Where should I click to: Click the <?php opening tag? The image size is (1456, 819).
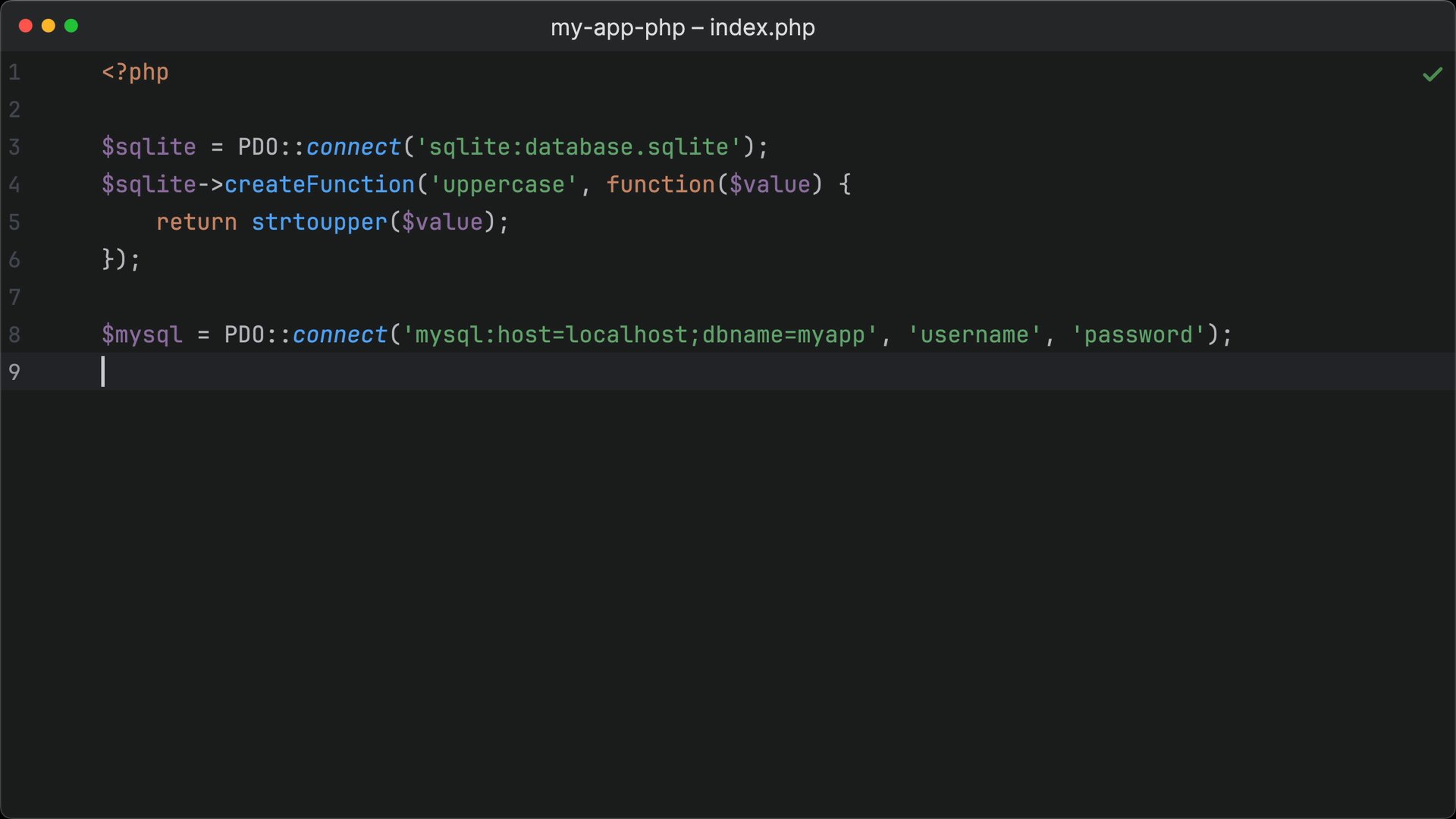point(135,72)
